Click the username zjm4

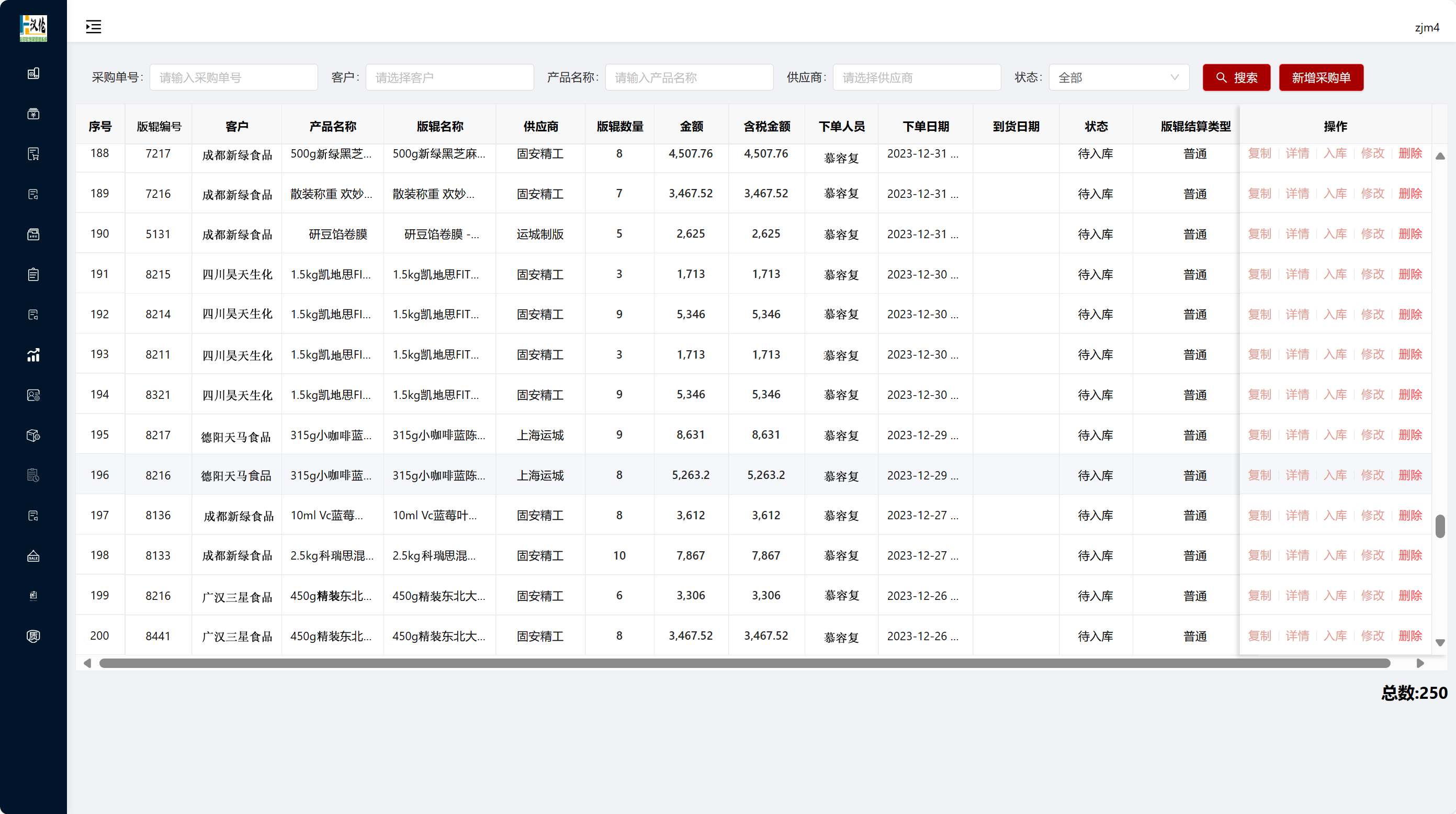coord(1427,27)
